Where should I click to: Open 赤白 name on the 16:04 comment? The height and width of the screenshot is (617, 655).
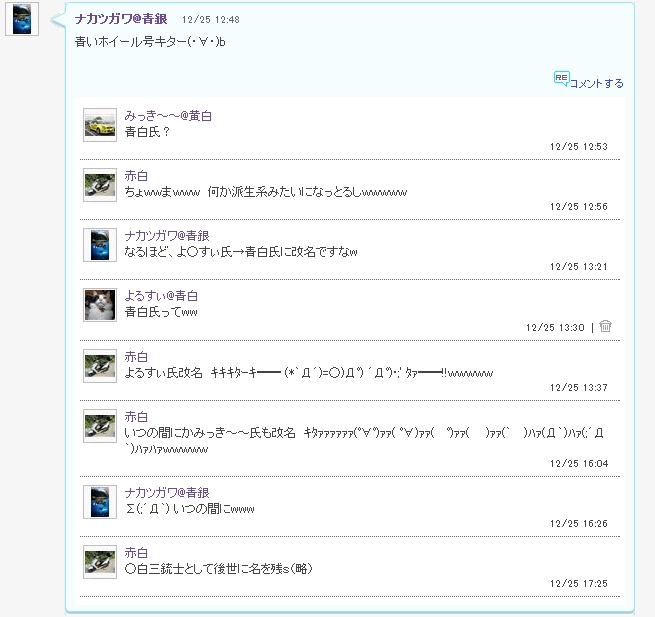click(136, 416)
